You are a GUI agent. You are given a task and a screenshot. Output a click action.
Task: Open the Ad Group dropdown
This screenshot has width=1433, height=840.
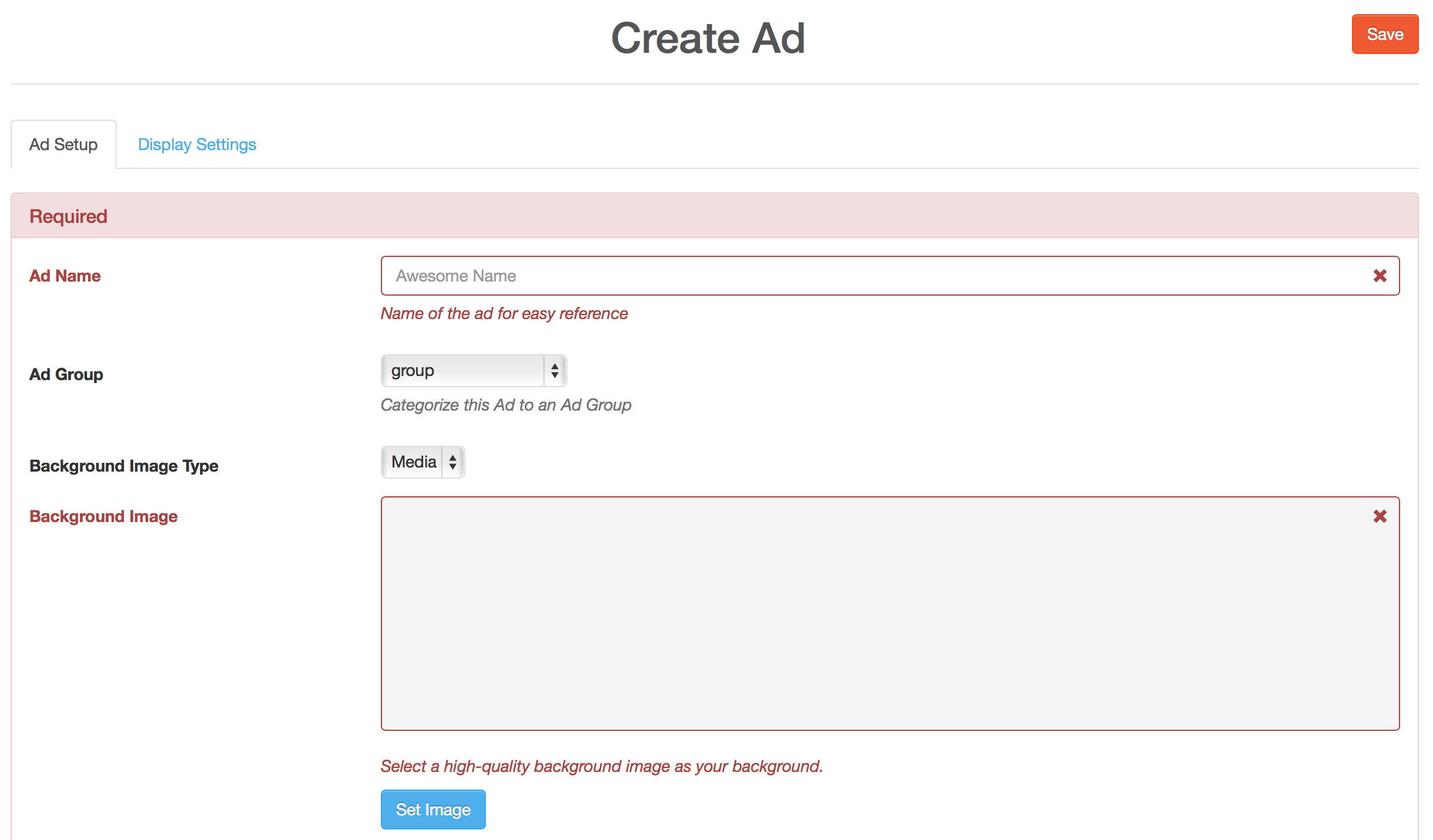pyautogui.click(x=473, y=370)
